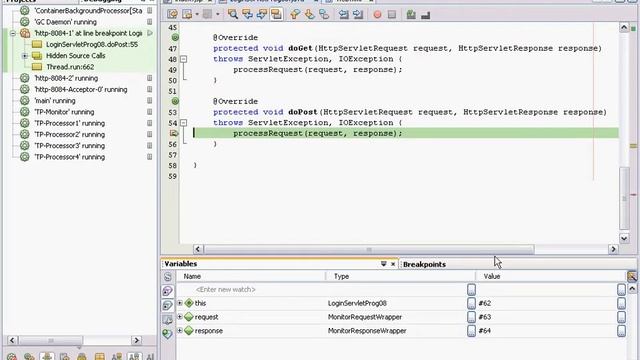Suspend the 'TP-Processor1' thread button

tap(150, 123)
